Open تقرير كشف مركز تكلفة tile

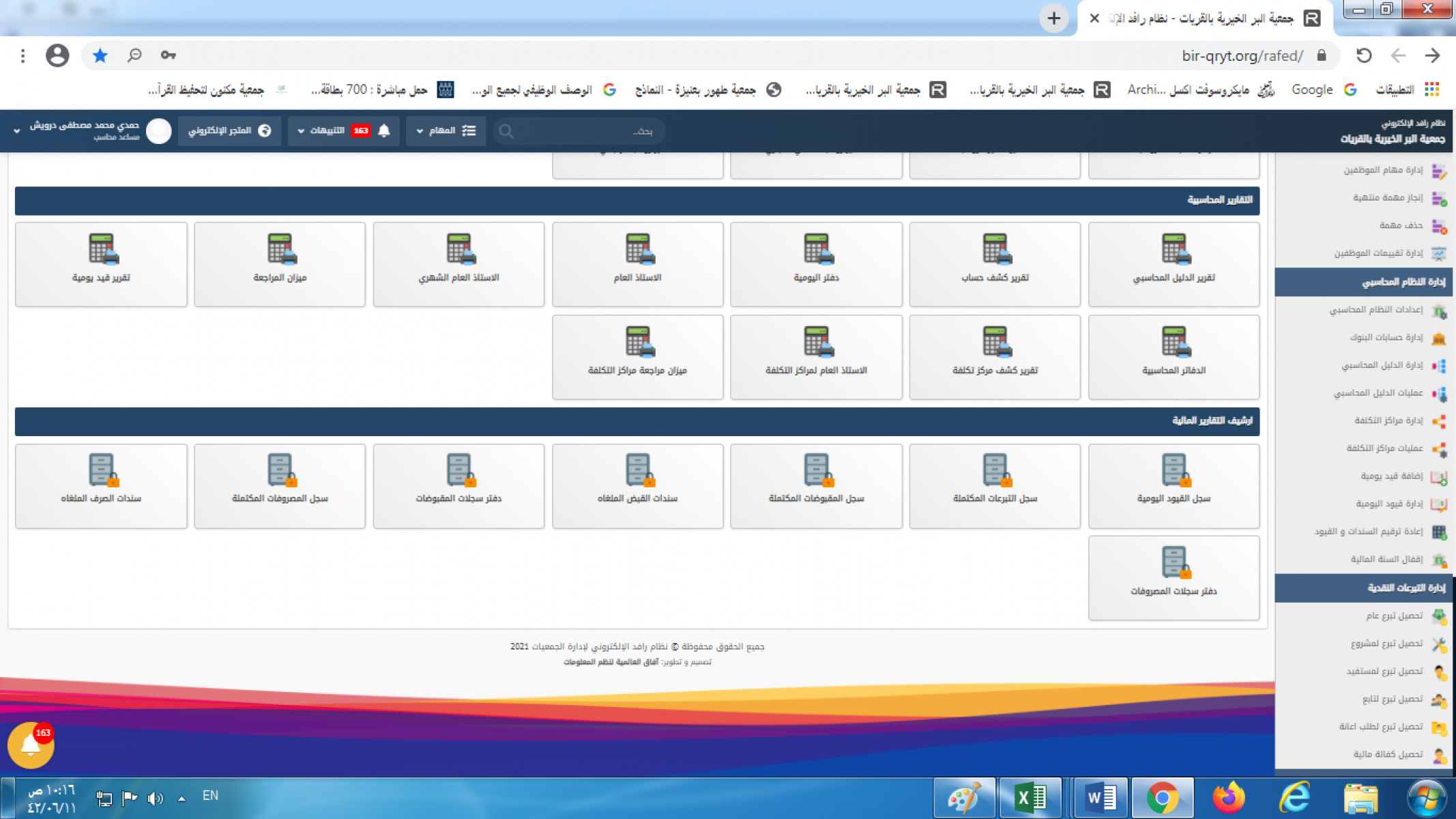pyautogui.click(x=995, y=357)
